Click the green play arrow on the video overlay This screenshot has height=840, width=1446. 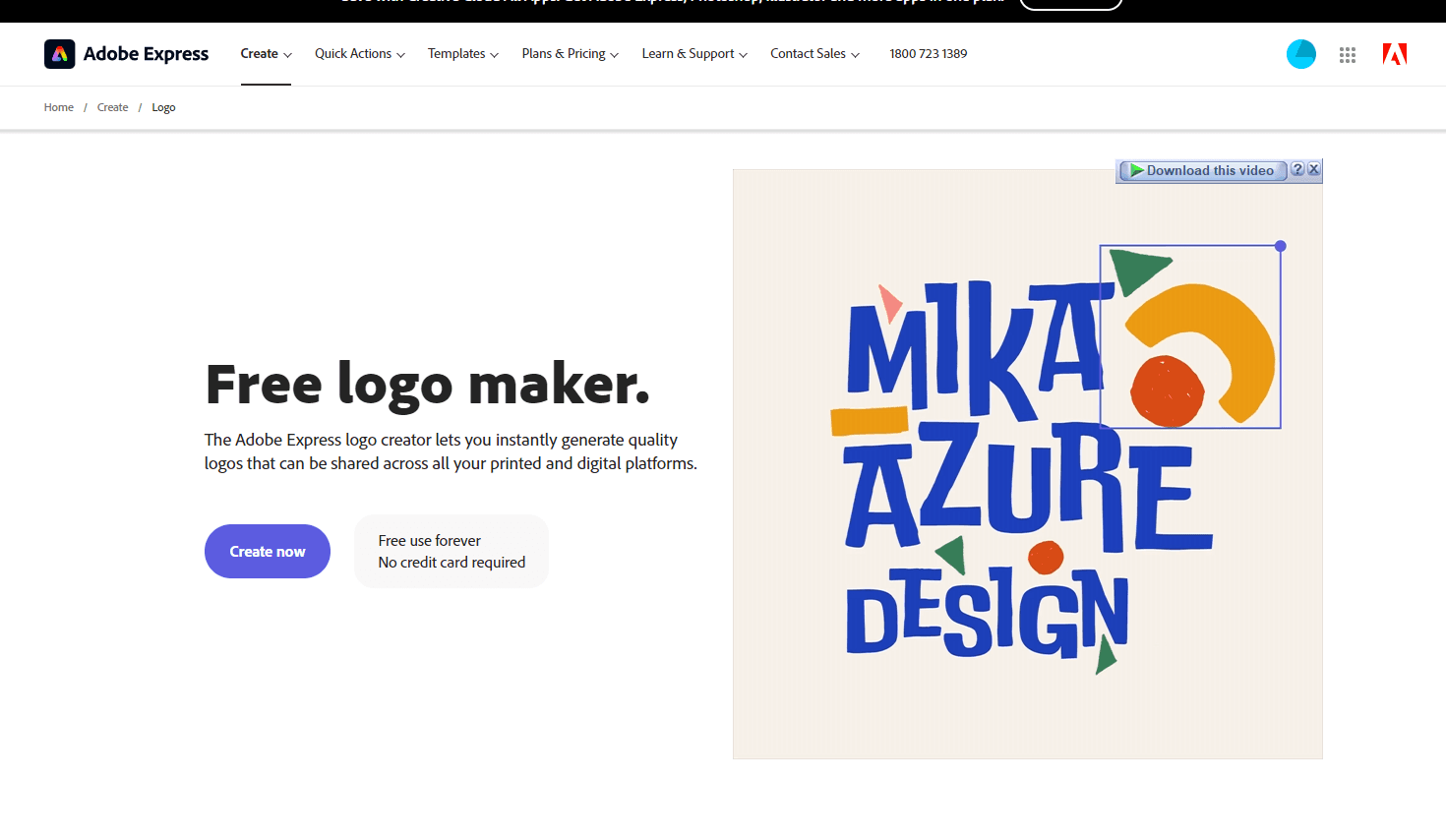pyautogui.click(x=1137, y=169)
